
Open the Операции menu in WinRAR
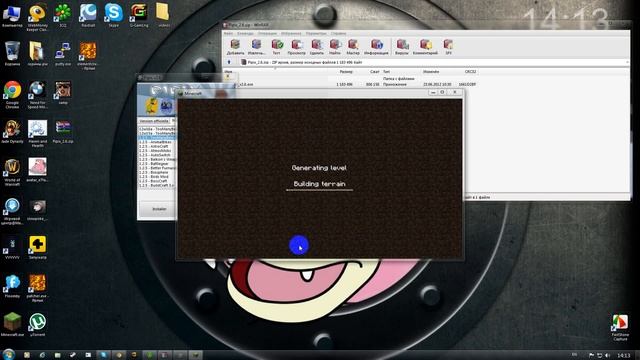click(x=267, y=33)
